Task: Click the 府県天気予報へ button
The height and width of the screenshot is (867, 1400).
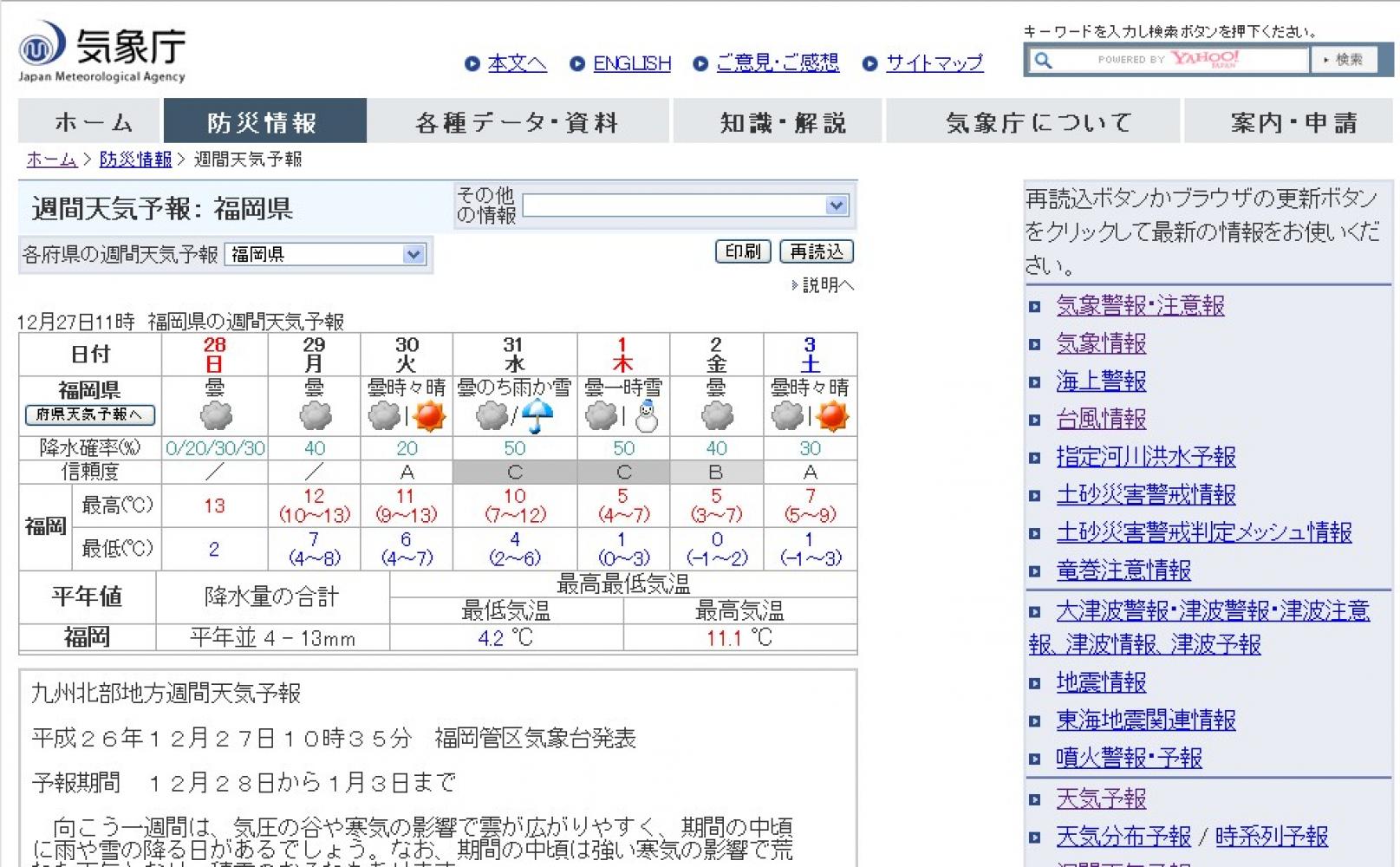Action: pos(90,414)
